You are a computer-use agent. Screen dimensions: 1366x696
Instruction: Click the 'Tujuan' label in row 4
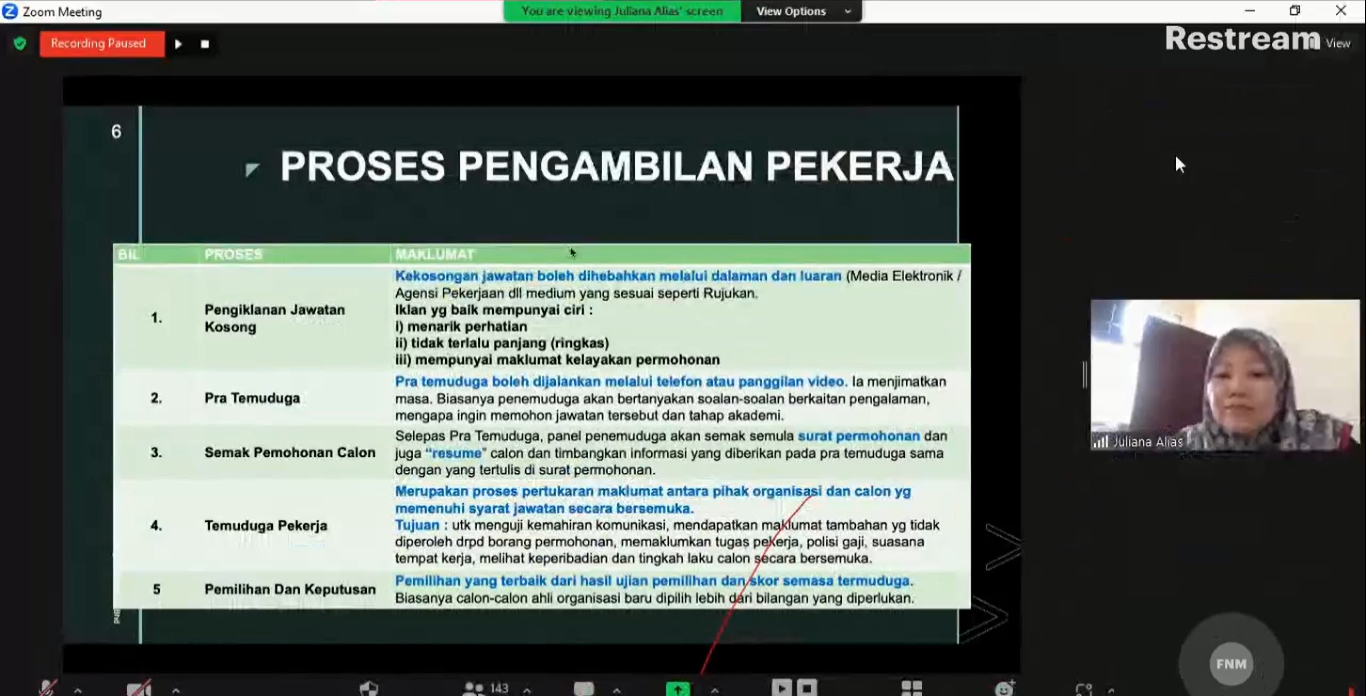click(418, 524)
